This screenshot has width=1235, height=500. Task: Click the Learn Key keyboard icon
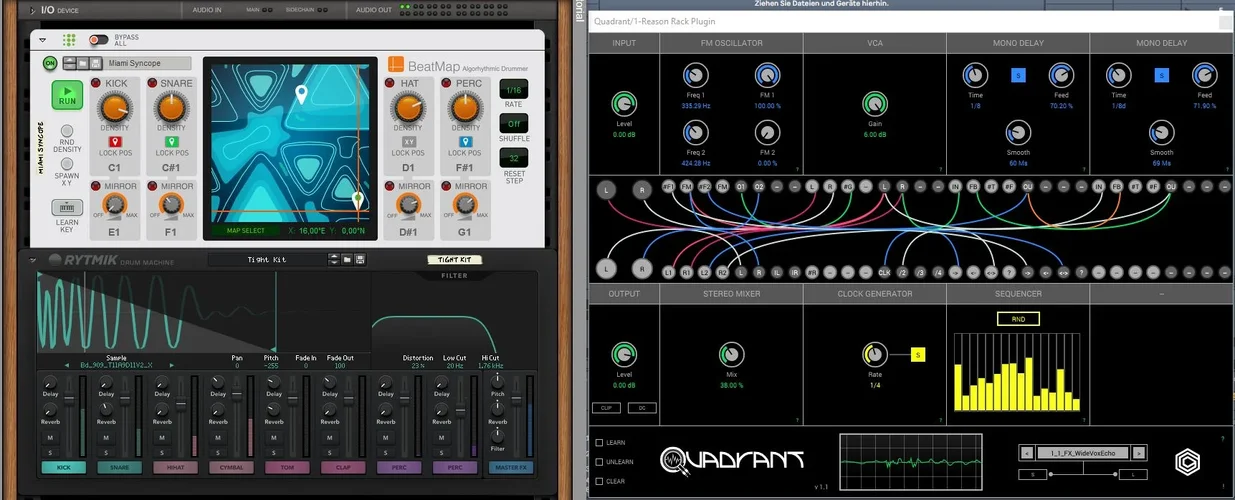click(66, 208)
